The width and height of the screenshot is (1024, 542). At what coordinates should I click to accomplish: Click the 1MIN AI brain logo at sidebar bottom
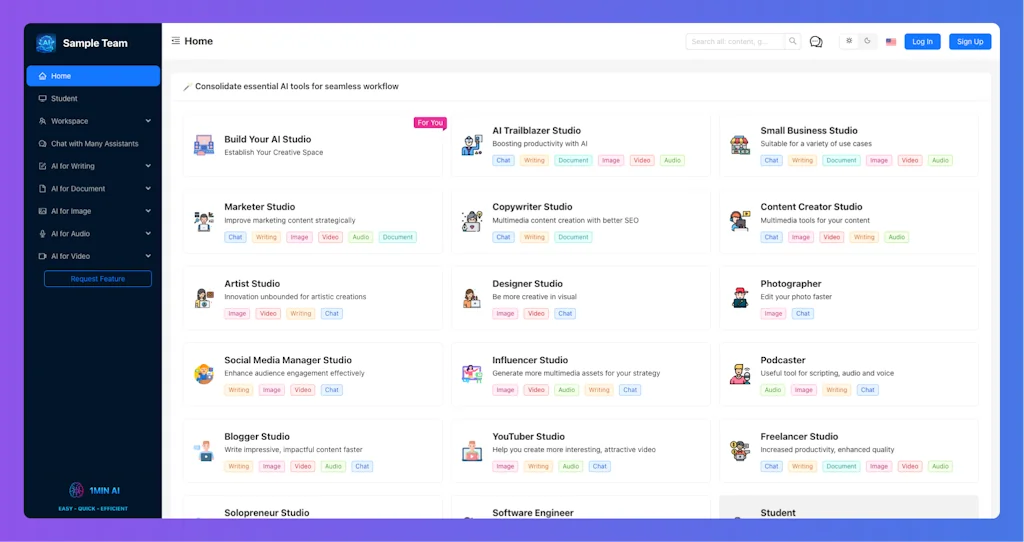click(x=76, y=490)
